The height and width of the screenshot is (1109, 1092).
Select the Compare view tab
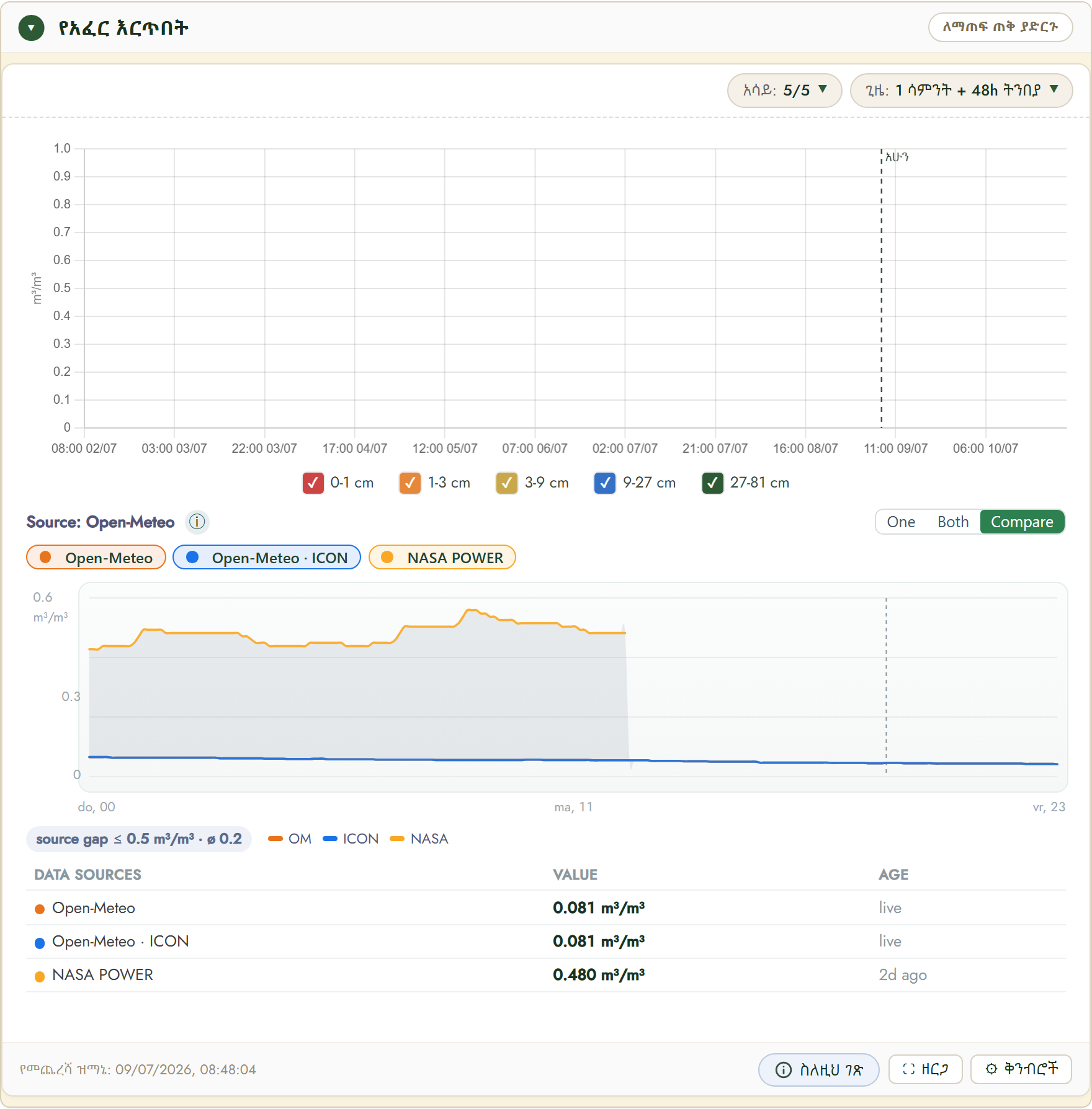pos(1022,522)
